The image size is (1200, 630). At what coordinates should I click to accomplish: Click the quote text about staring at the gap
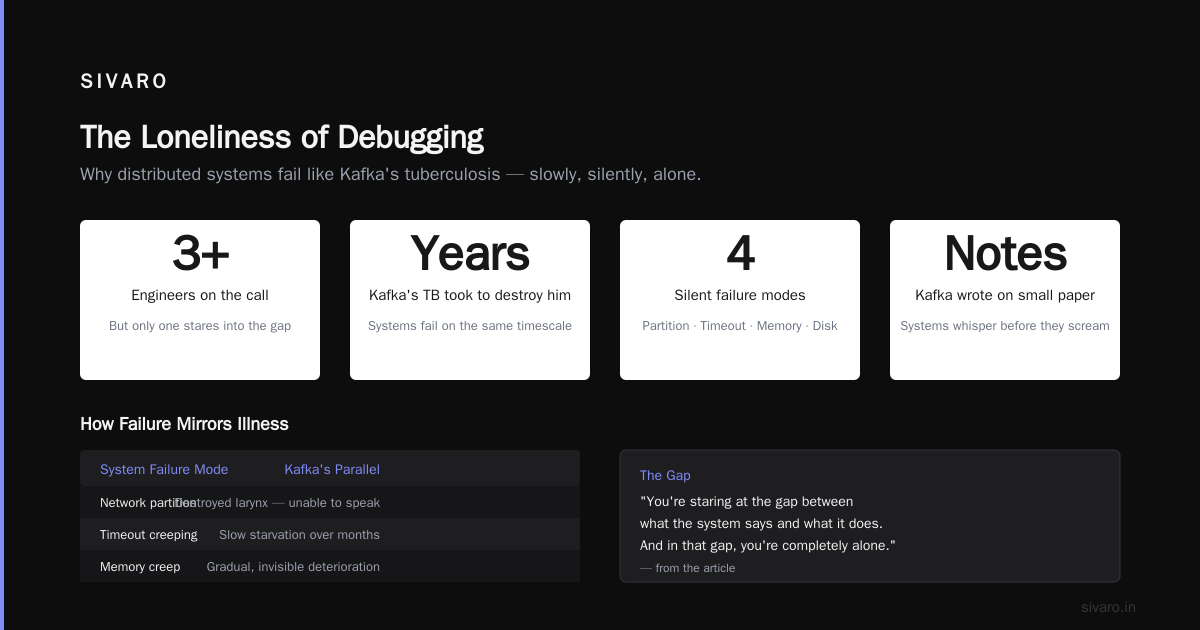(767, 523)
